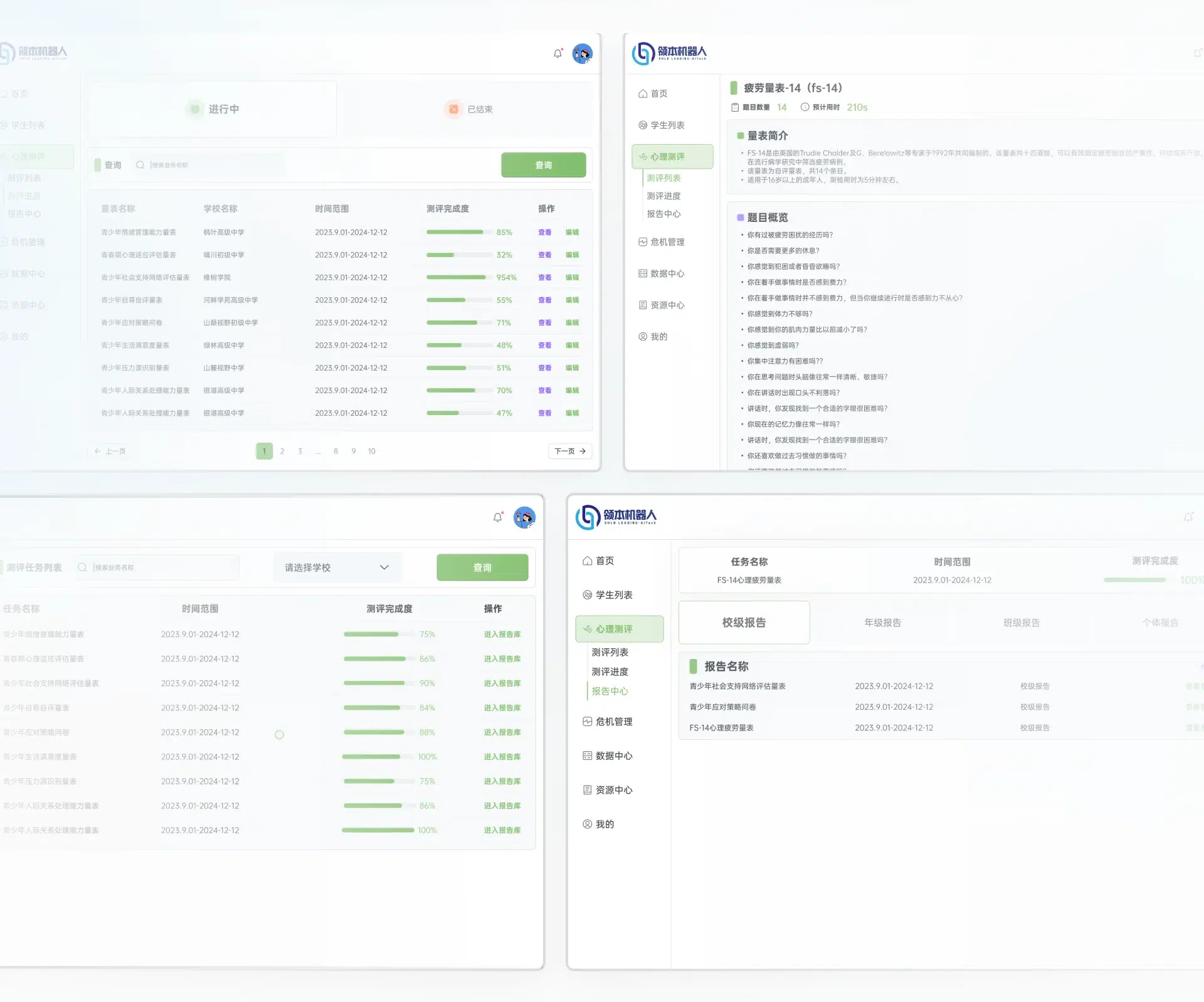1204x1002 pixels.
Task: Switch to the 年级报告 tab
Action: [882, 623]
